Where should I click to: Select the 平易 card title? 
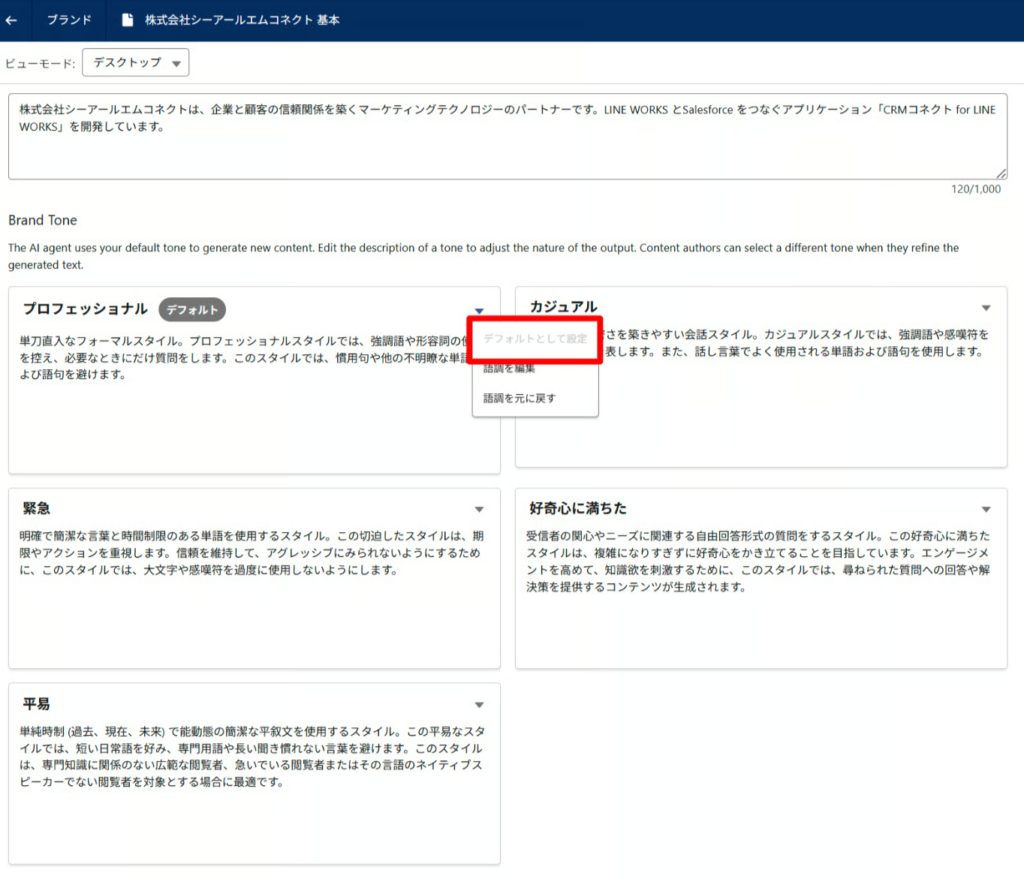37,704
